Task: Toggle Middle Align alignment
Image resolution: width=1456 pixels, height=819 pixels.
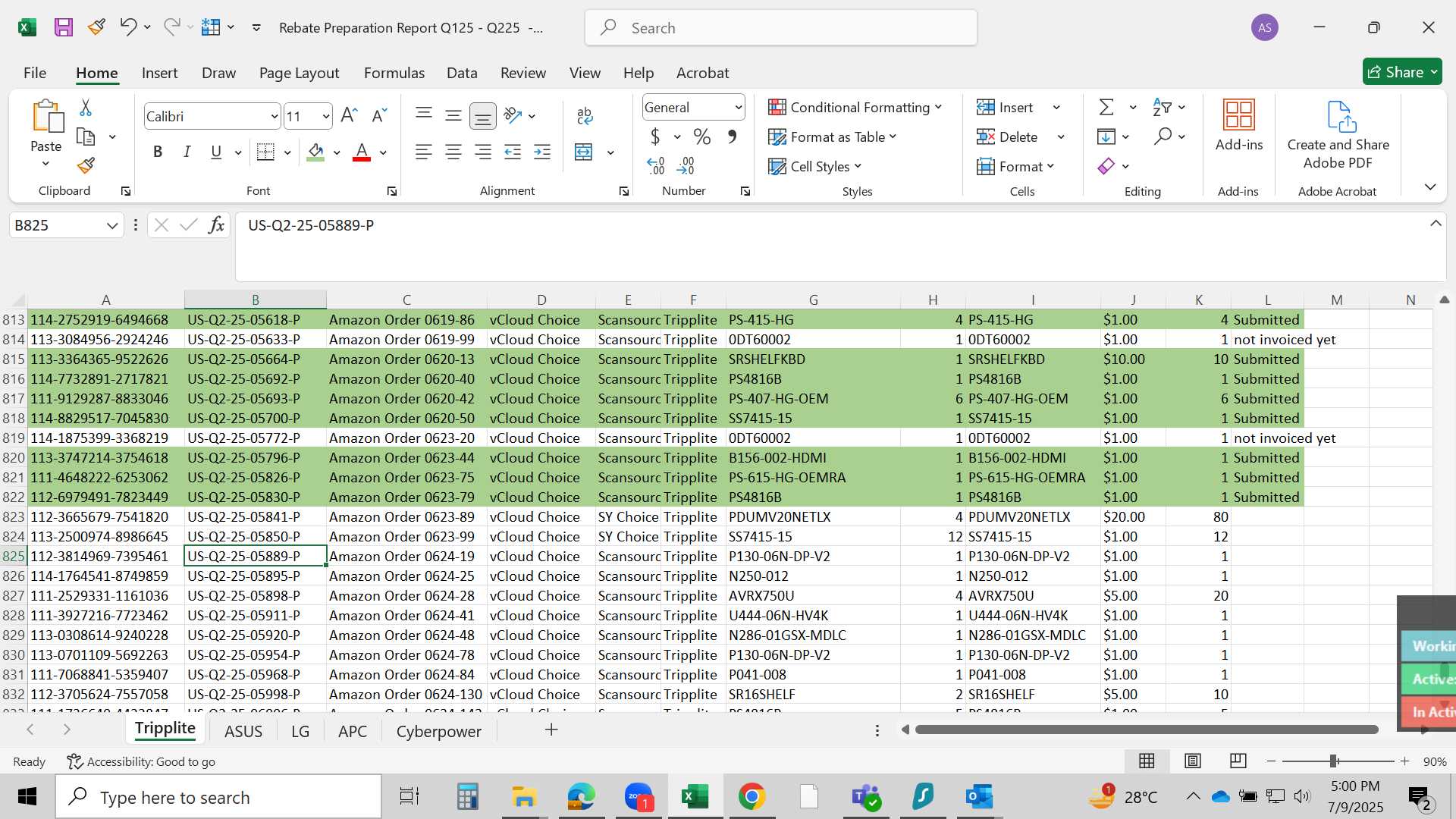Action: tap(453, 115)
